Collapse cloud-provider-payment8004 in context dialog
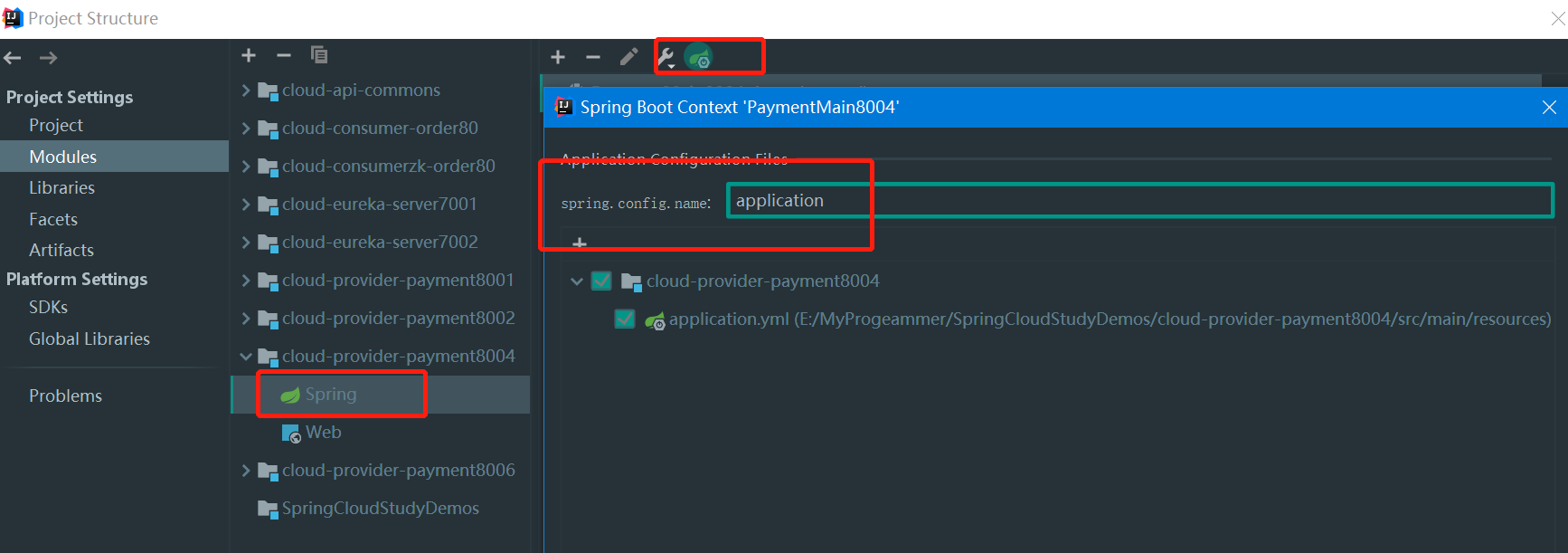Viewport: 1568px width, 553px height. (x=577, y=281)
